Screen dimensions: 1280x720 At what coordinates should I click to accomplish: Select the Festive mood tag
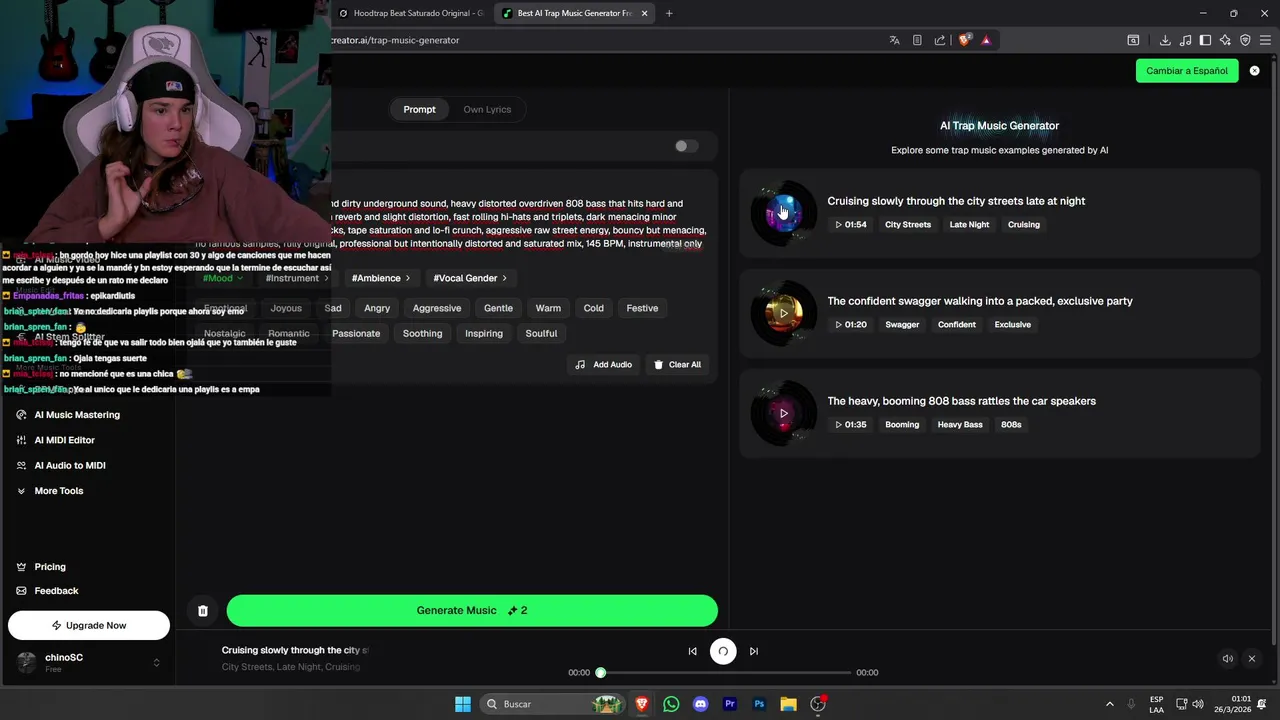click(x=642, y=308)
